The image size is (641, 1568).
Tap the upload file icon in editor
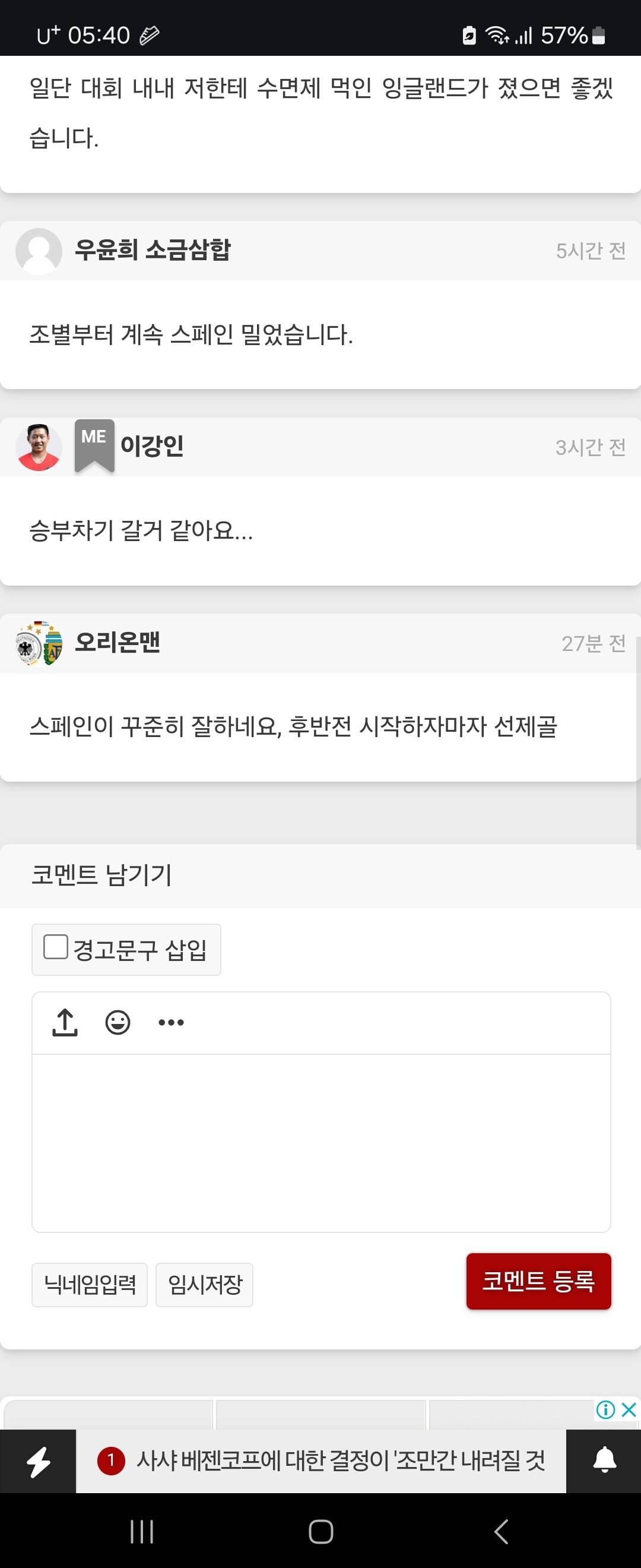coord(65,1022)
